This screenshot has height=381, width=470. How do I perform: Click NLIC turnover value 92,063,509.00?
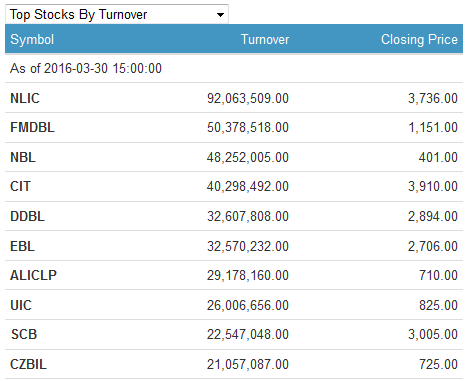coord(248,98)
